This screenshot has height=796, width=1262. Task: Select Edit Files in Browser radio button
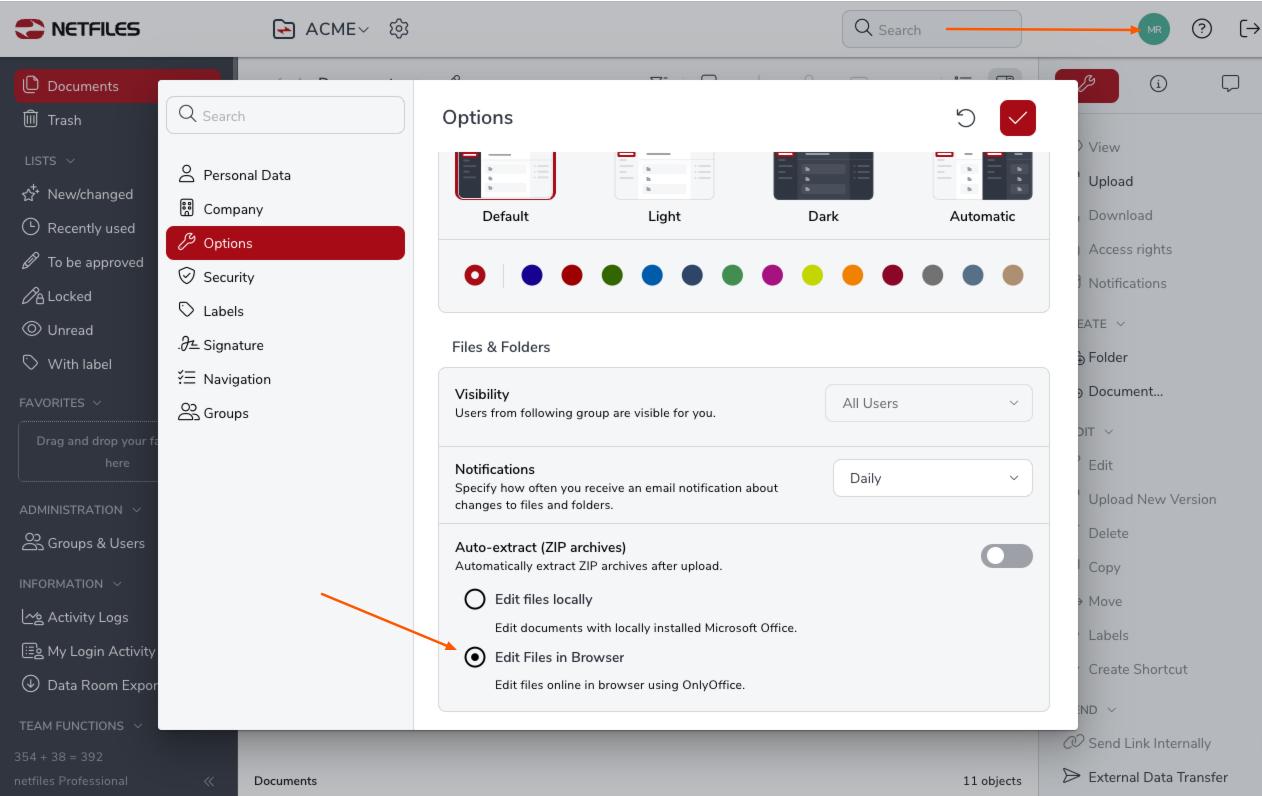[475, 657]
